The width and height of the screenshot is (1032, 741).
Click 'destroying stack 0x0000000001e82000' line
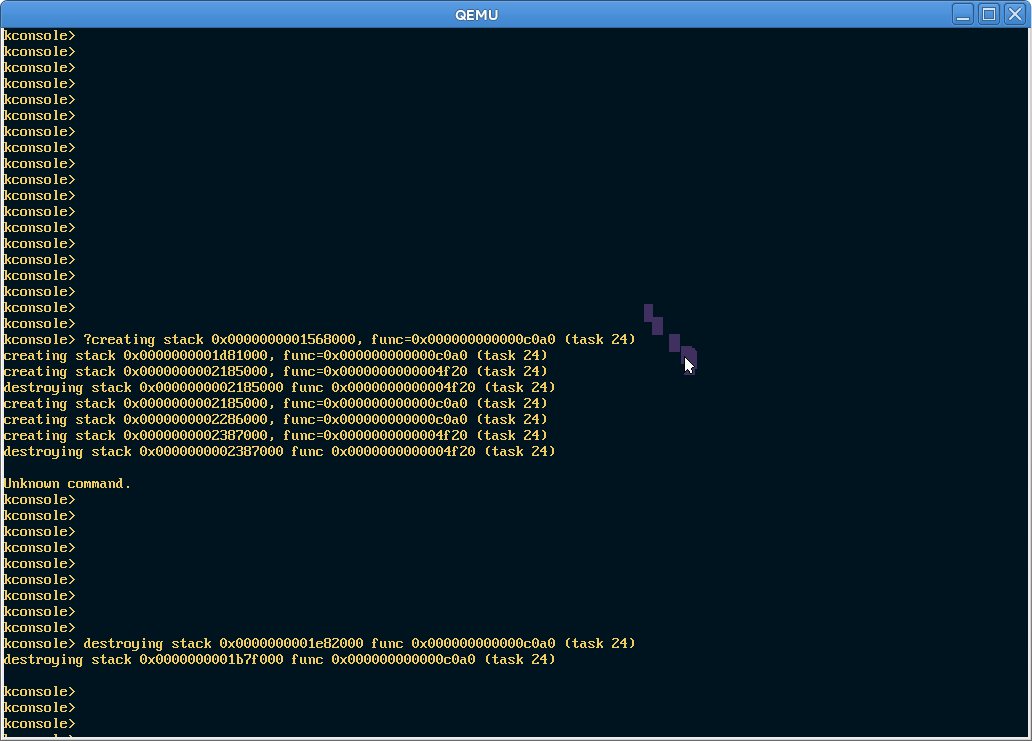tap(359, 644)
